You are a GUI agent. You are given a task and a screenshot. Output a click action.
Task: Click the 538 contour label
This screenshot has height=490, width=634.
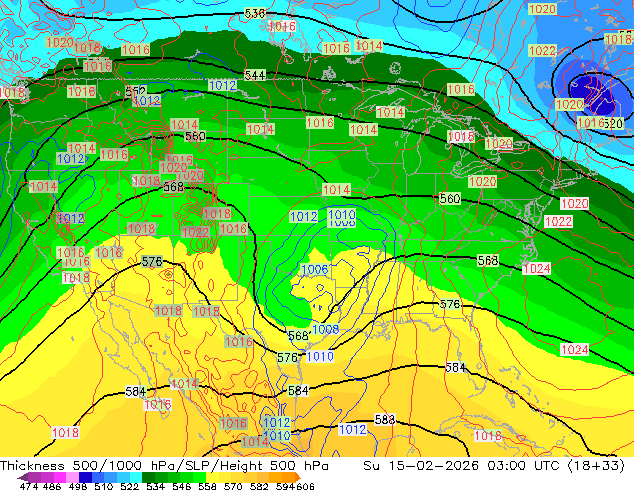tap(255, 14)
